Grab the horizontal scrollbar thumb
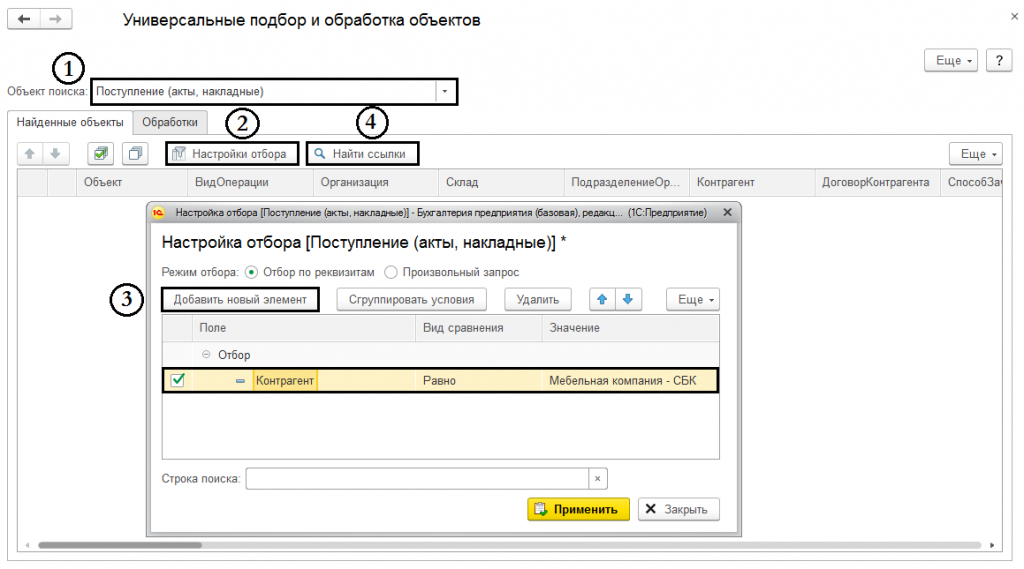This screenshot has width=1024, height=569. click(120, 545)
